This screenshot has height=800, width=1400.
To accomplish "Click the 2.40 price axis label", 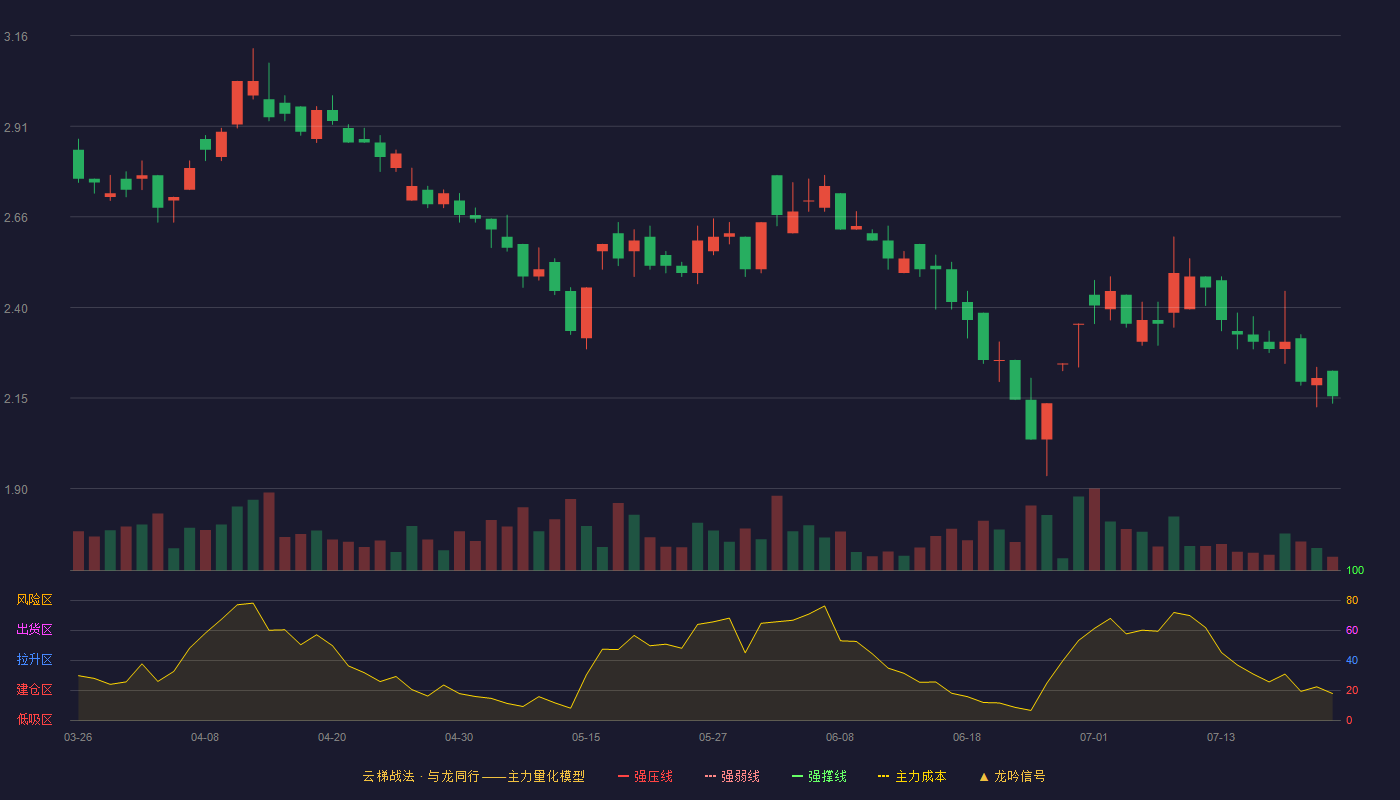I will tap(16, 309).
